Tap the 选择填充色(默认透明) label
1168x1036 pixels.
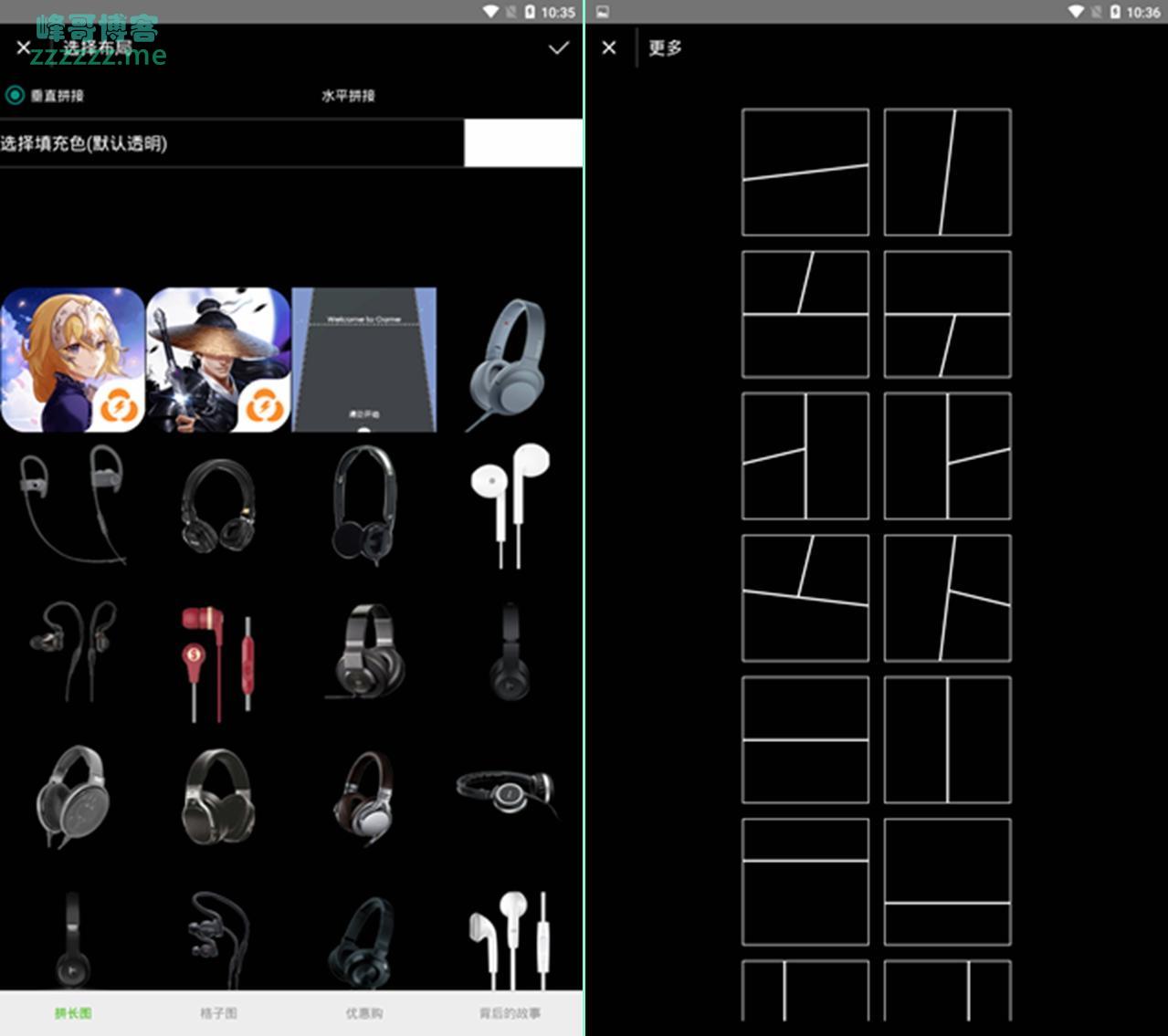83,142
